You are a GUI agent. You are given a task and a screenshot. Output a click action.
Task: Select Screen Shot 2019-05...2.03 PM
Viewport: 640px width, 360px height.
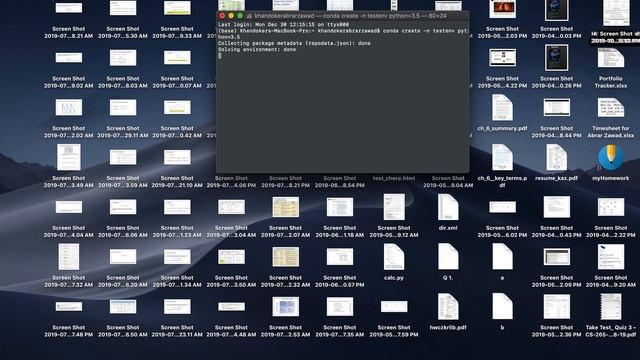[502, 9]
